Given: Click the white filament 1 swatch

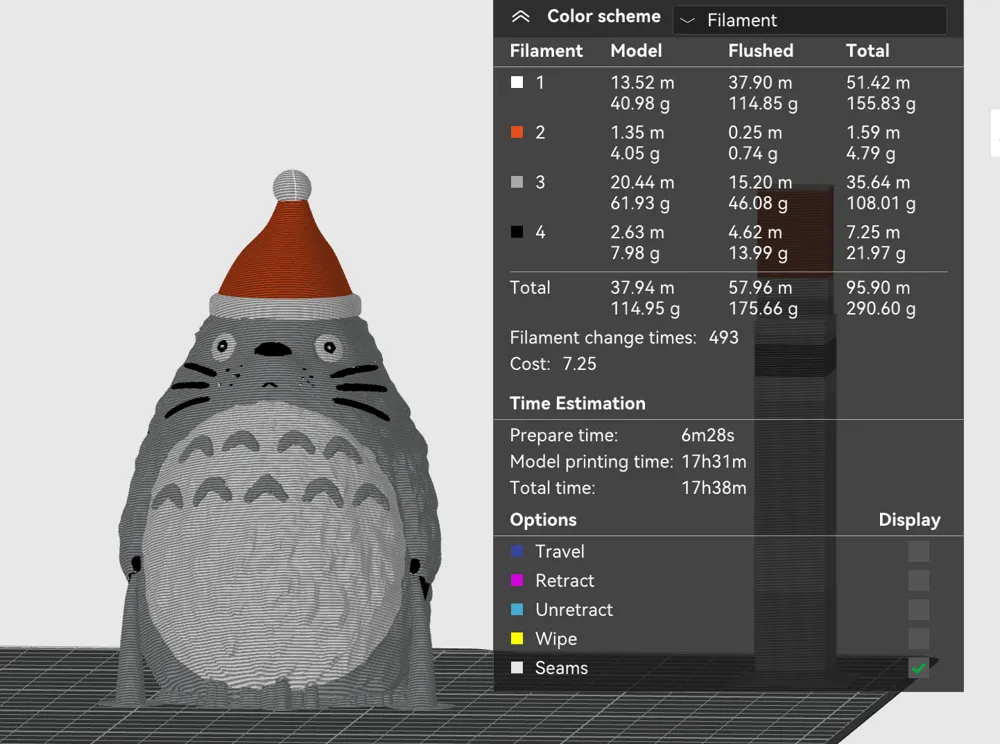Looking at the screenshot, I should (517, 82).
